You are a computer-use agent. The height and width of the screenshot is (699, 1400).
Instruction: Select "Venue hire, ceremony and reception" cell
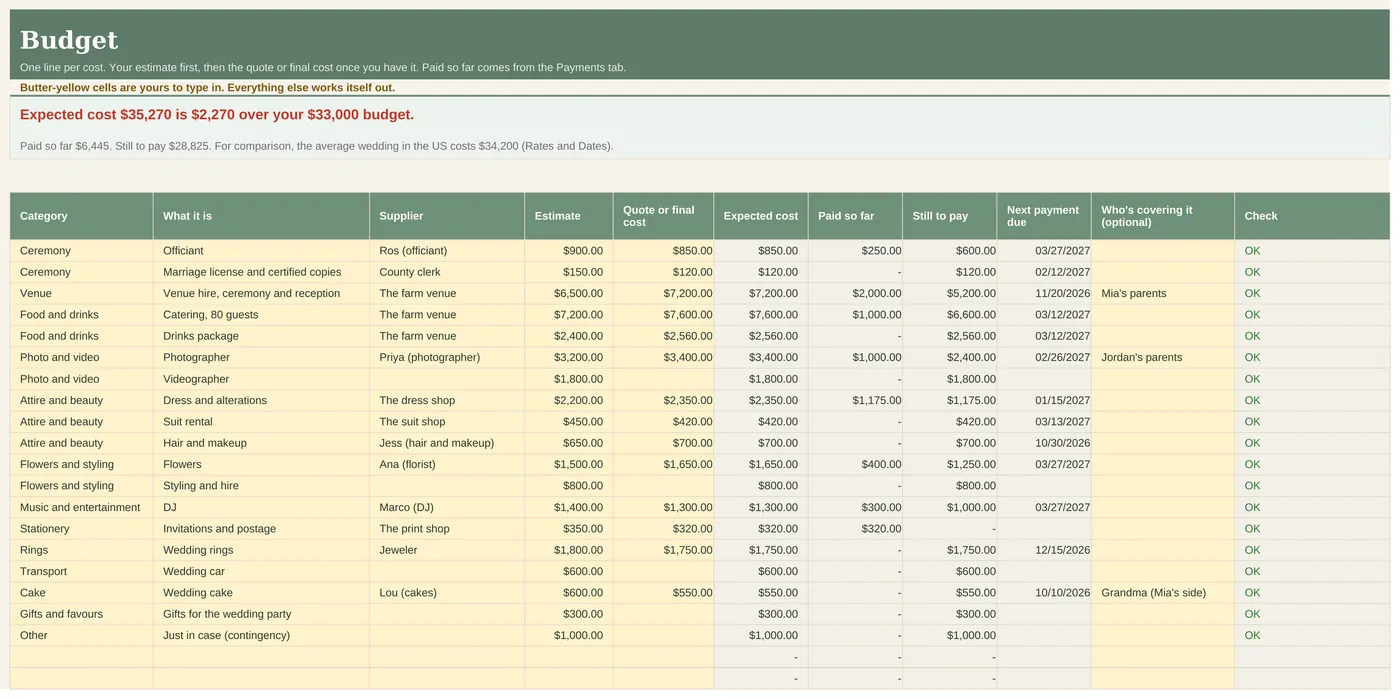pos(261,294)
